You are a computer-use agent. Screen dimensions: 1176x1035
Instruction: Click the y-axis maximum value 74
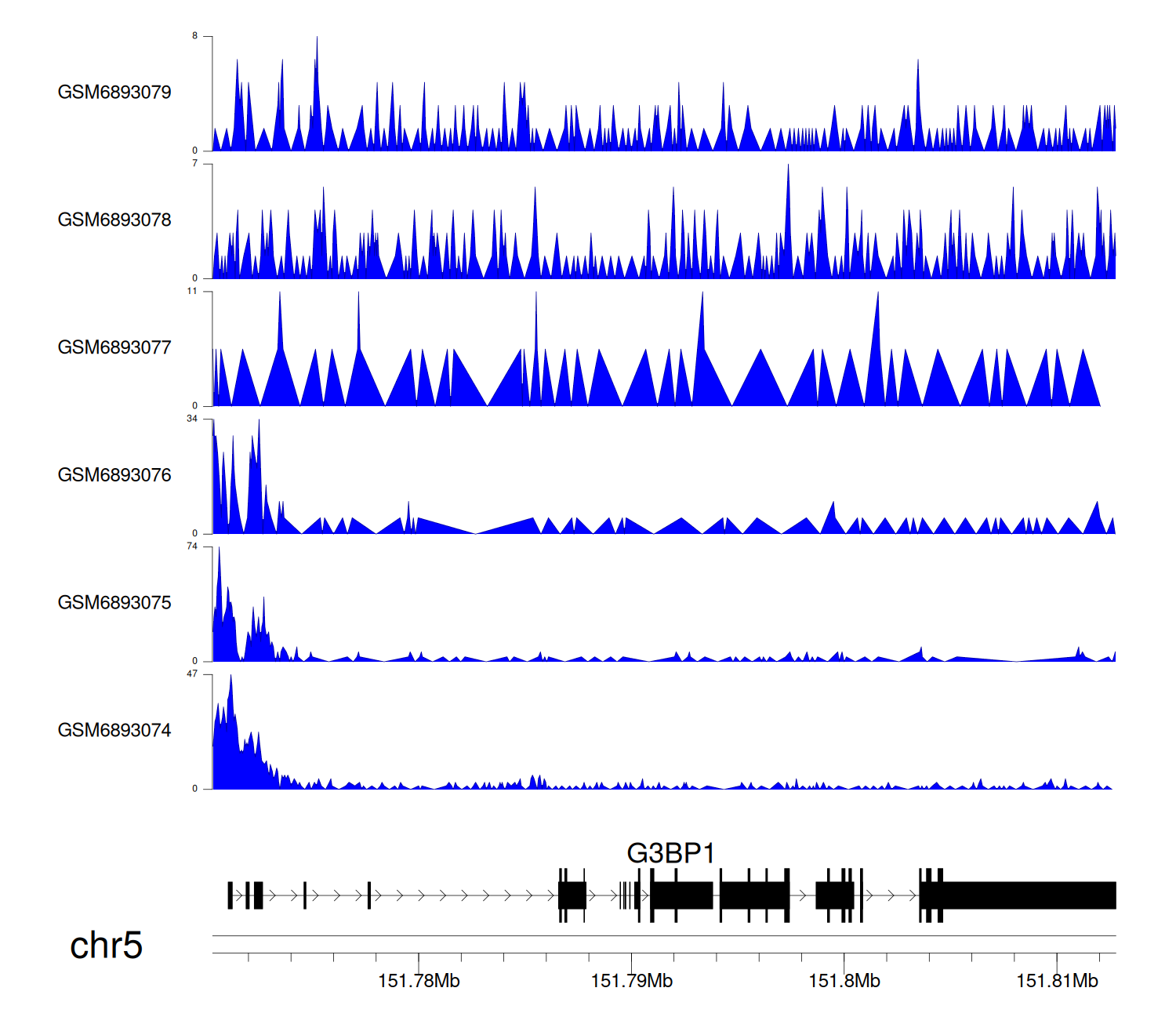tap(192, 547)
